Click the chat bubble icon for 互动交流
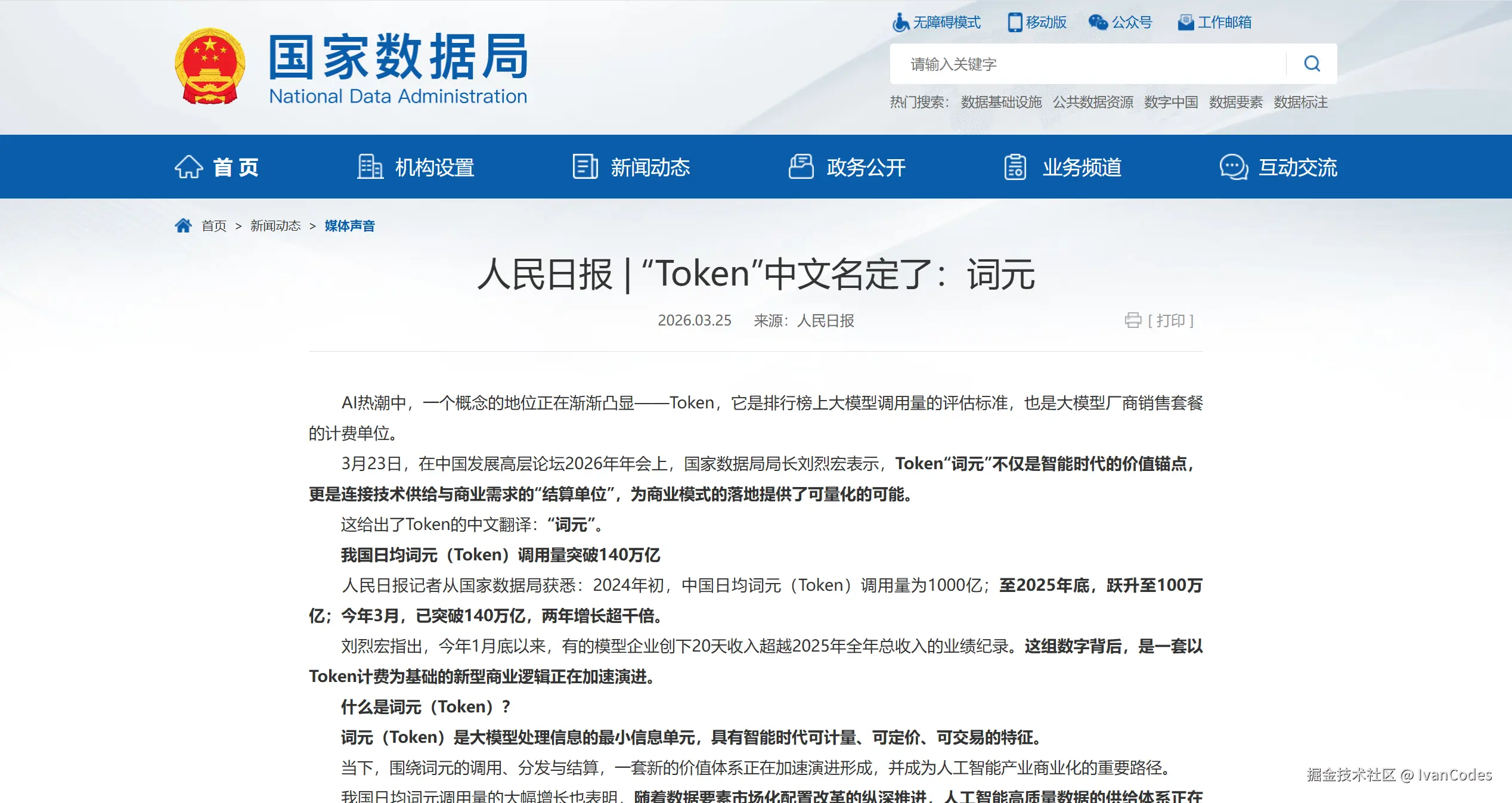 pyautogui.click(x=1234, y=168)
